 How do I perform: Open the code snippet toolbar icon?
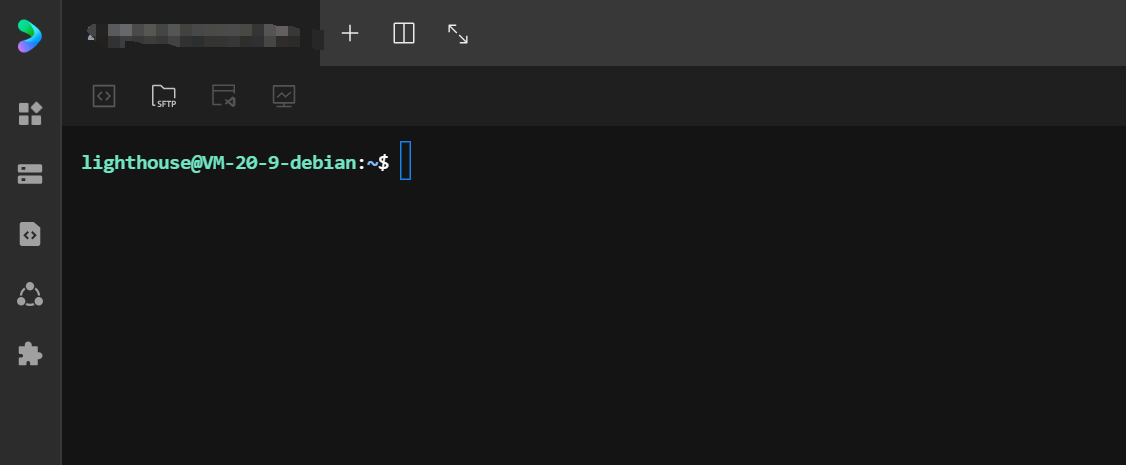(104, 95)
